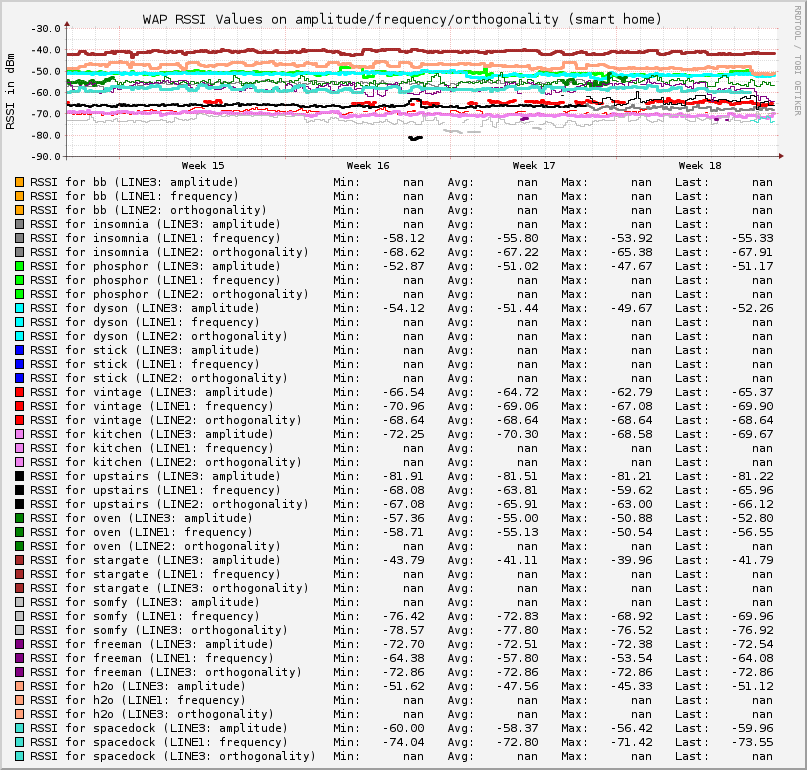Click insomnia orthogonality Avg value -67.22

pos(517,252)
